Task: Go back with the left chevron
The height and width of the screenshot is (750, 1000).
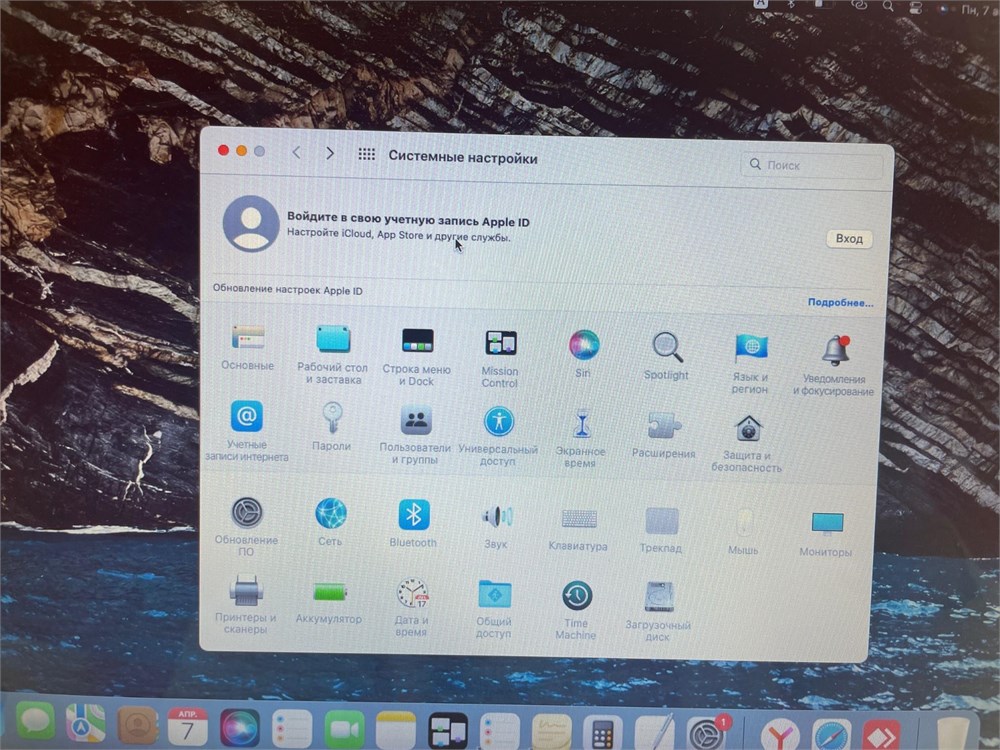Action: 297,152
